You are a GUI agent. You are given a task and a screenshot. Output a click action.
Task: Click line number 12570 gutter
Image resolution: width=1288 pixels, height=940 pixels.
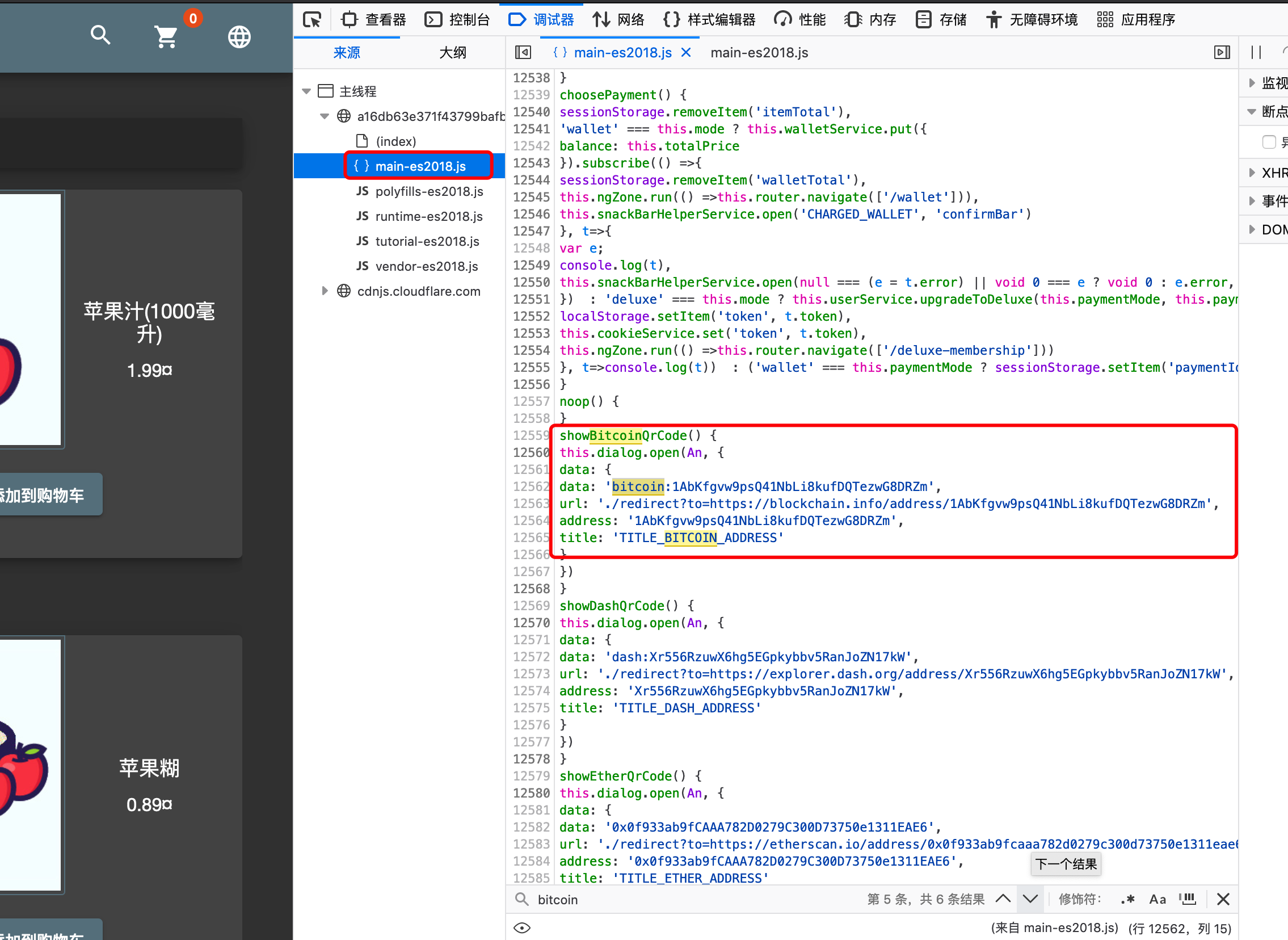click(x=531, y=623)
